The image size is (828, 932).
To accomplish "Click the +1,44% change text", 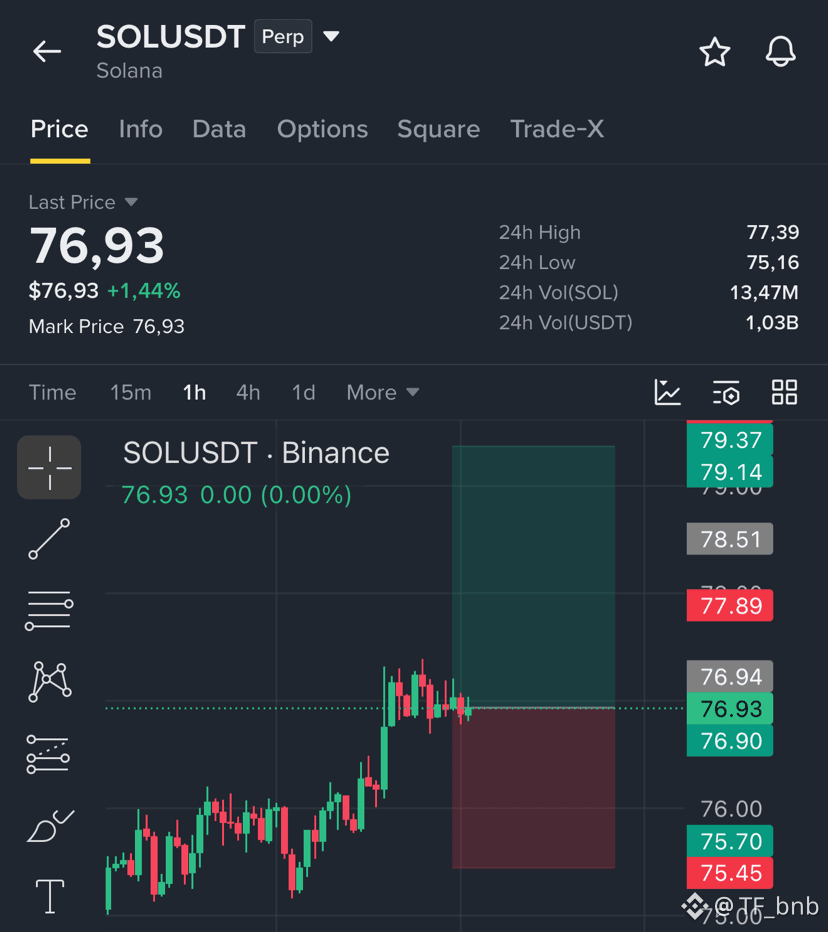I will point(143,291).
